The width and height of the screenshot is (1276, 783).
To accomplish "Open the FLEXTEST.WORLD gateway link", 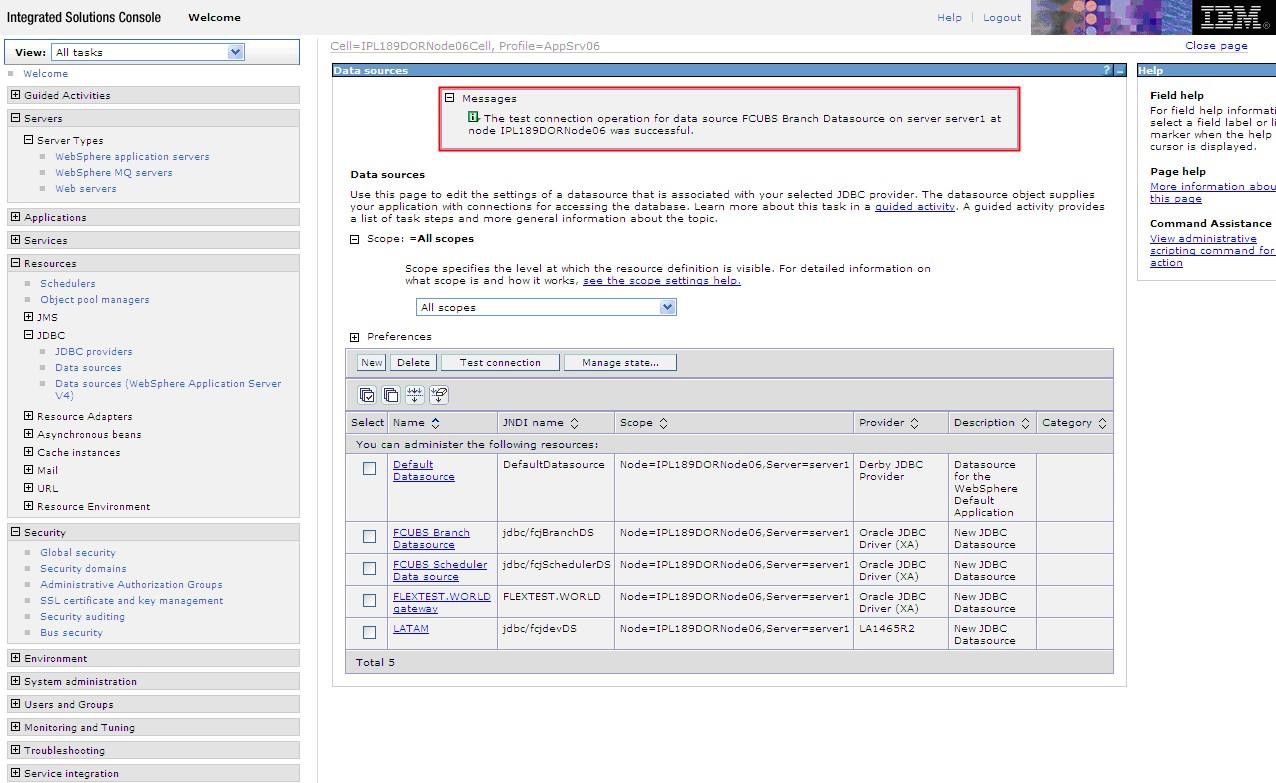I will pyautogui.click(x=441, y=602).
